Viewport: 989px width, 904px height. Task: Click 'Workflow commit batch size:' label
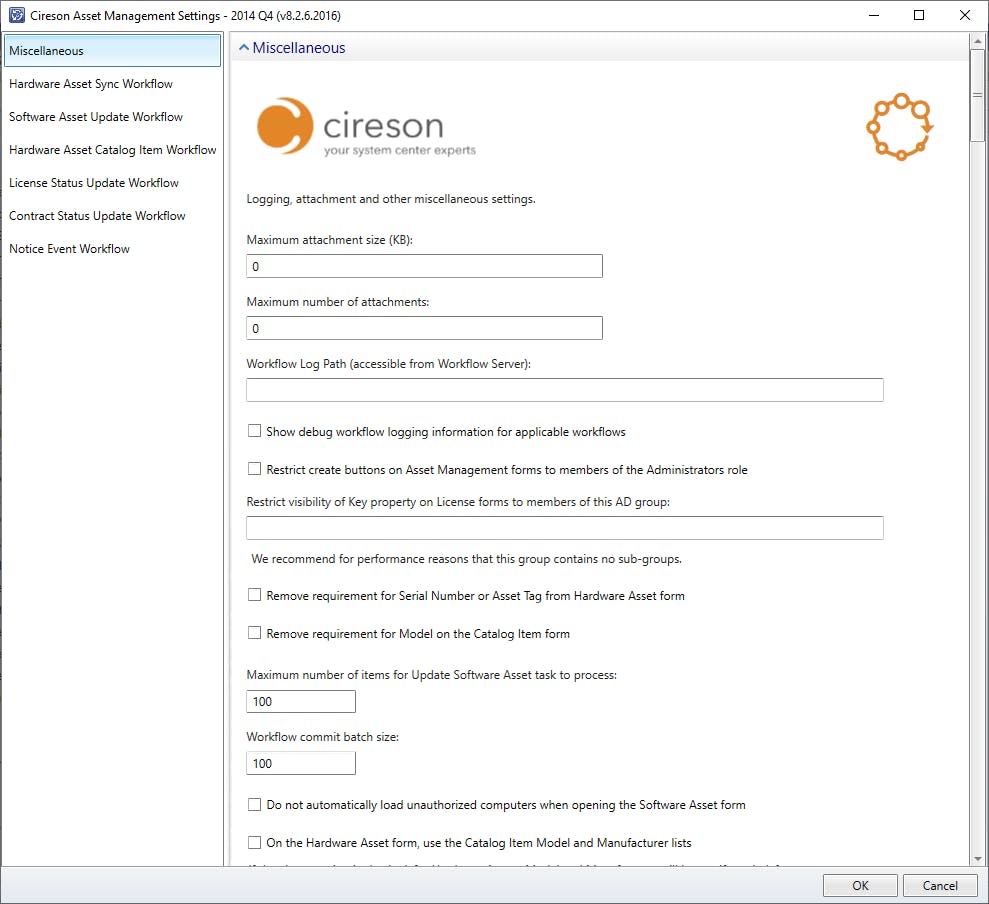[x=322, y=737]
